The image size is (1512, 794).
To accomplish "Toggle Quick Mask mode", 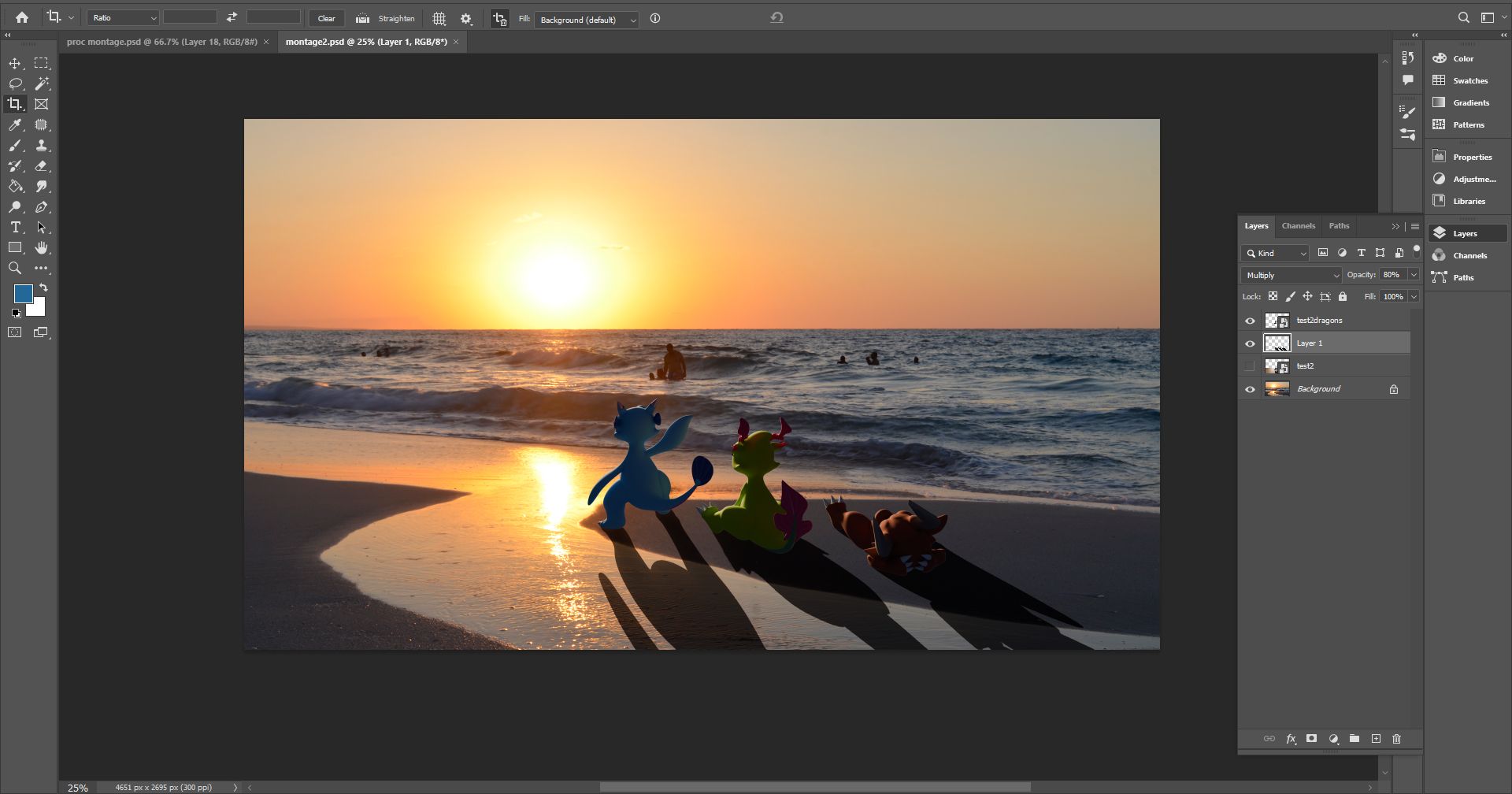I will point(15,332).
